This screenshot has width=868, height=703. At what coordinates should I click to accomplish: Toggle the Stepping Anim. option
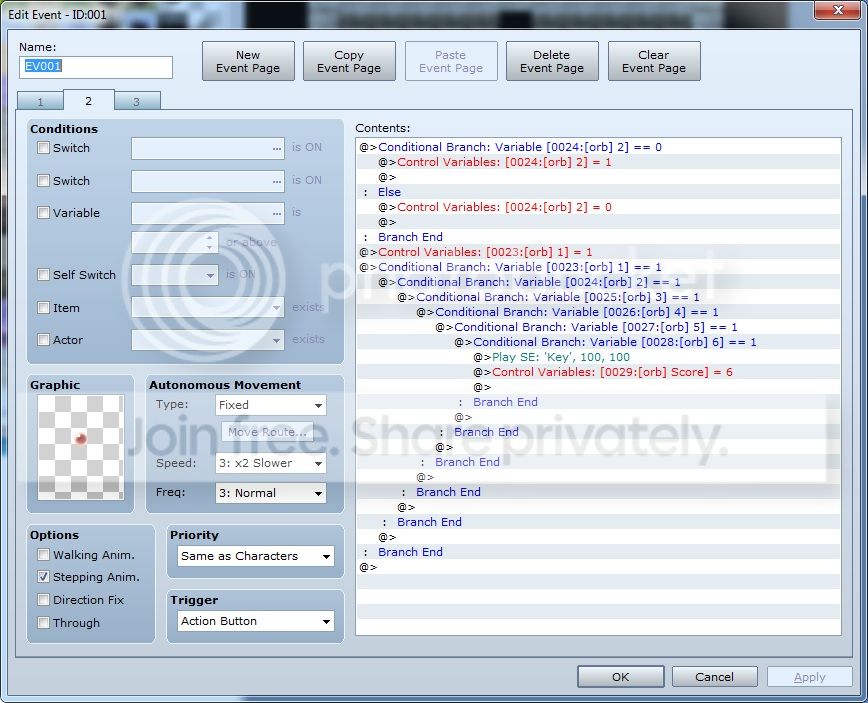click(43, 577)
